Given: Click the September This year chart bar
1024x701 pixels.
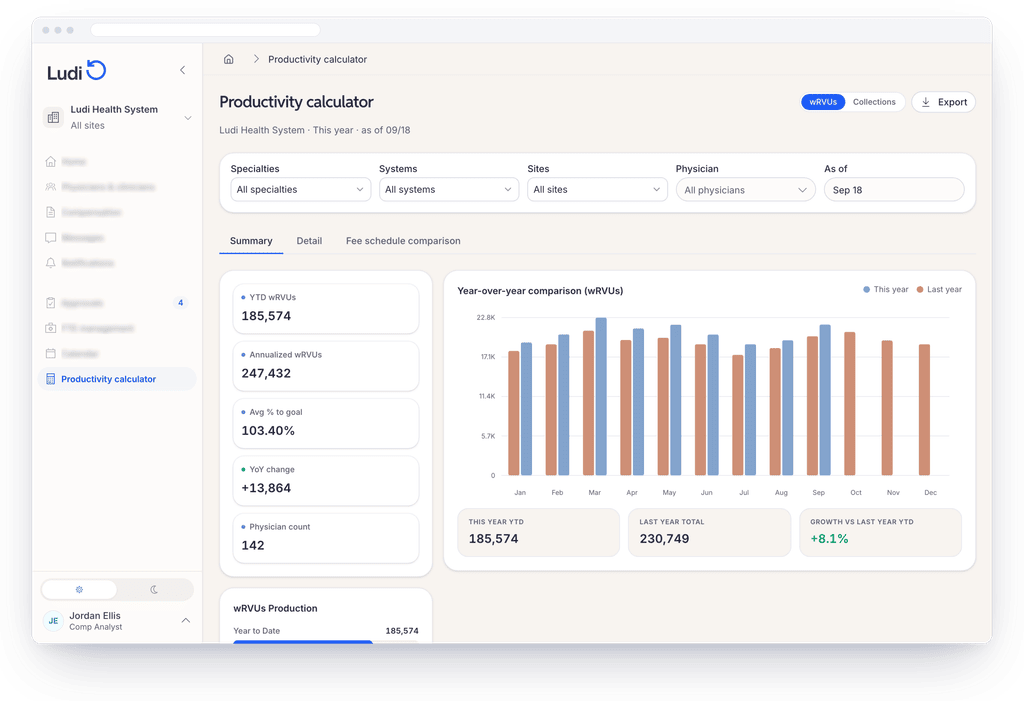Looking at the screenshot, I should point(825,400).
